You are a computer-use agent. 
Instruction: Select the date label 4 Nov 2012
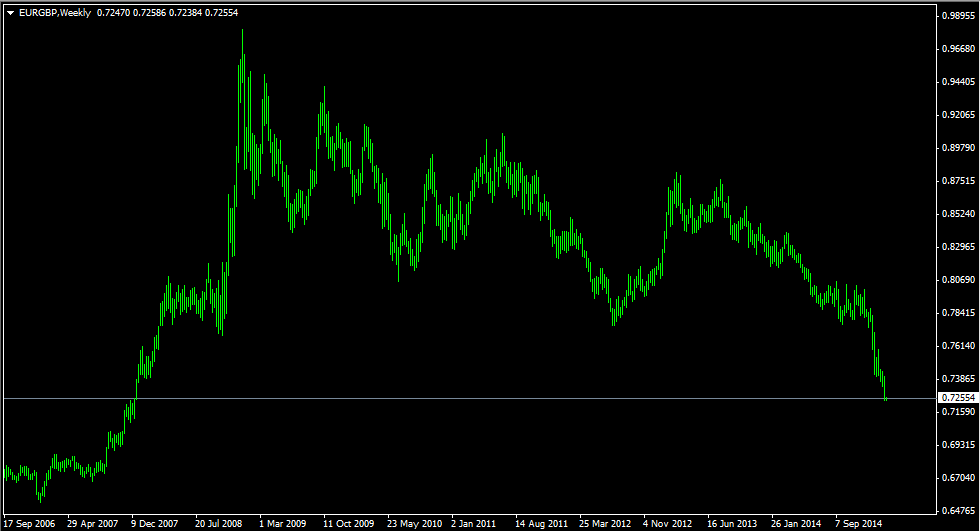(668, 524)
